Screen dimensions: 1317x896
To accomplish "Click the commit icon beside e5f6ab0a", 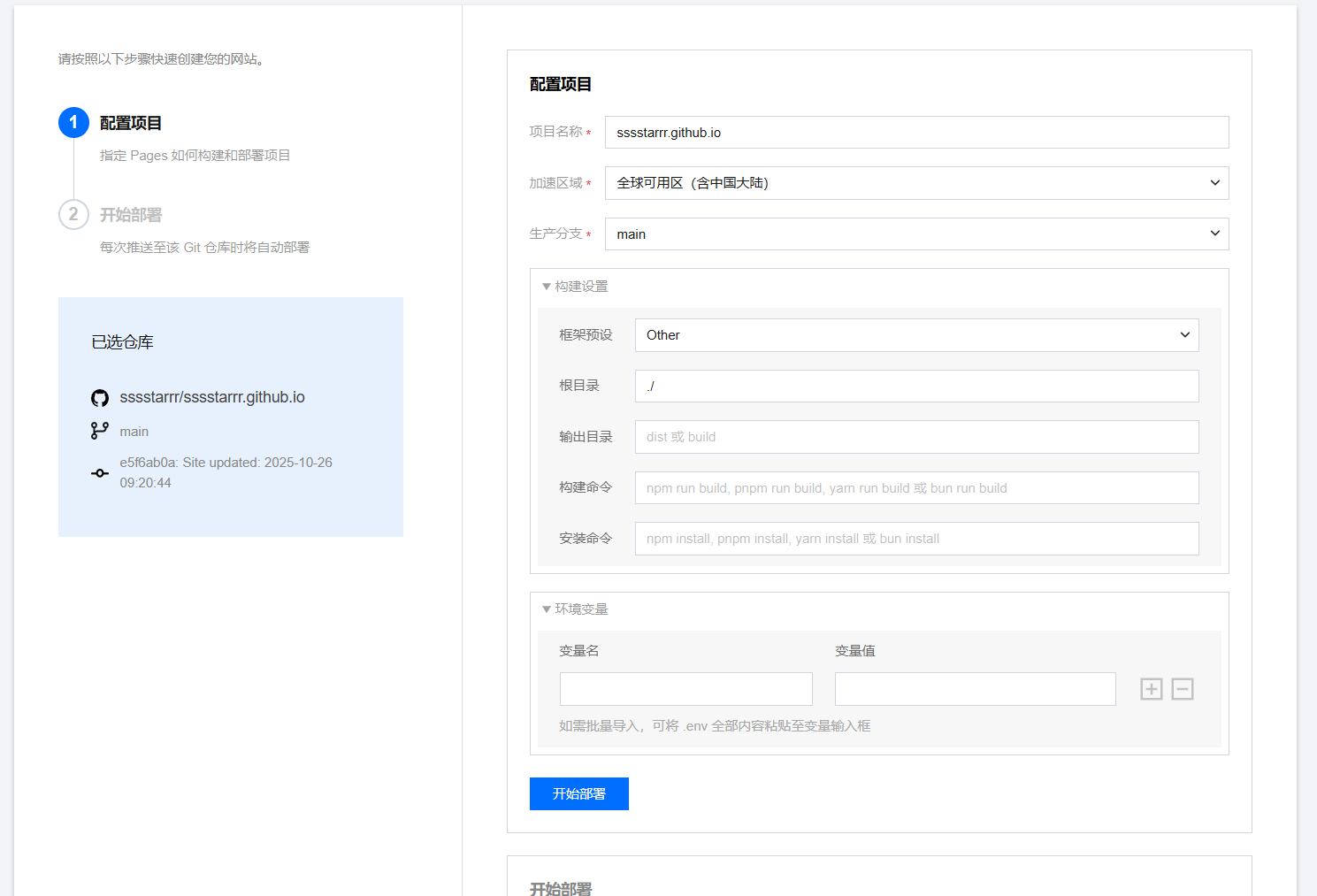I will click(100, 473).
